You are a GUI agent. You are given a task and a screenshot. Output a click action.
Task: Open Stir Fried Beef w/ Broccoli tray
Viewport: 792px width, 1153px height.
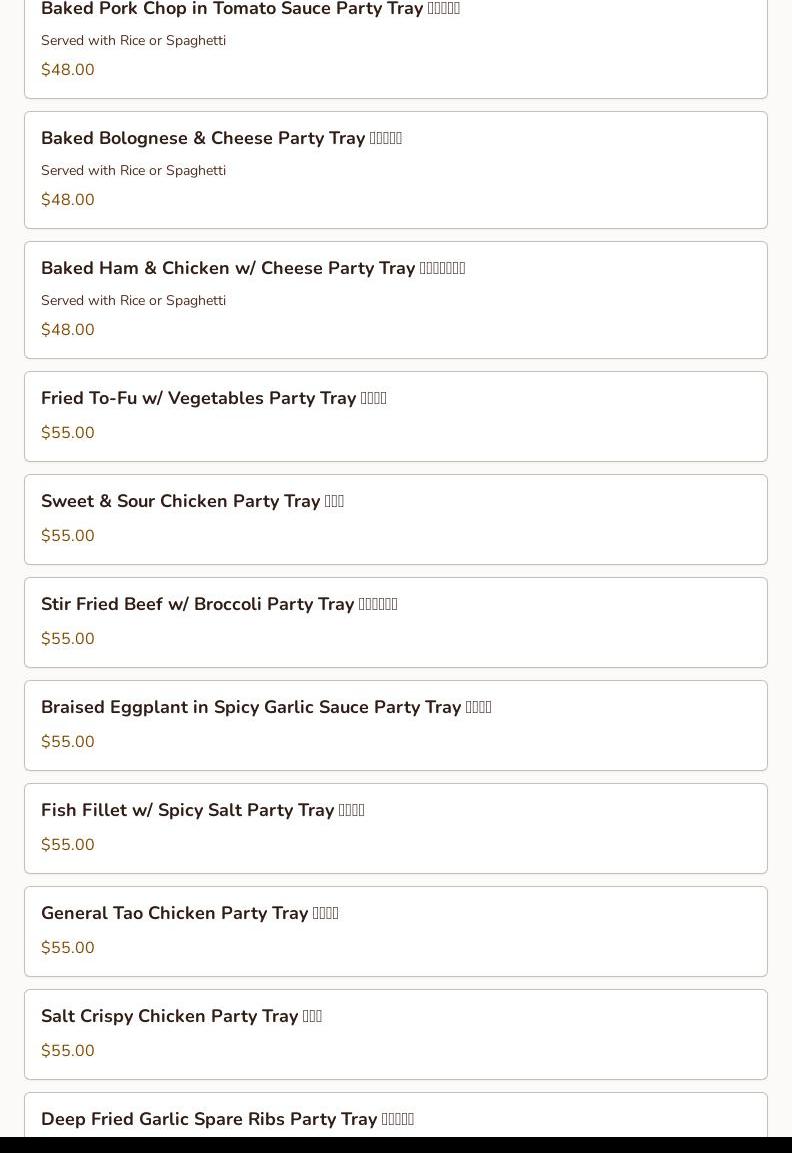(395, 622)
